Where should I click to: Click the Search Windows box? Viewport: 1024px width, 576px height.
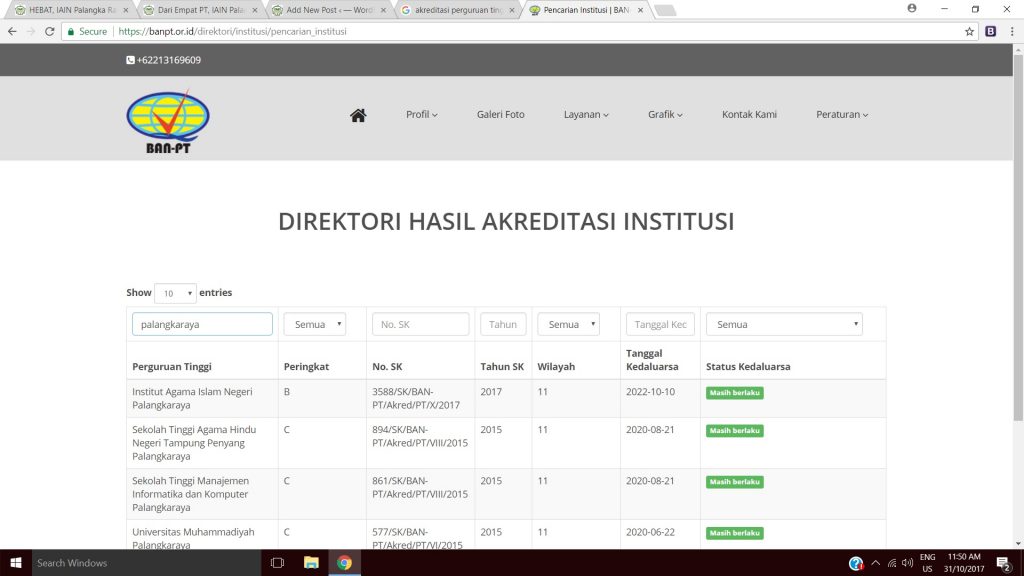point(146,562)
